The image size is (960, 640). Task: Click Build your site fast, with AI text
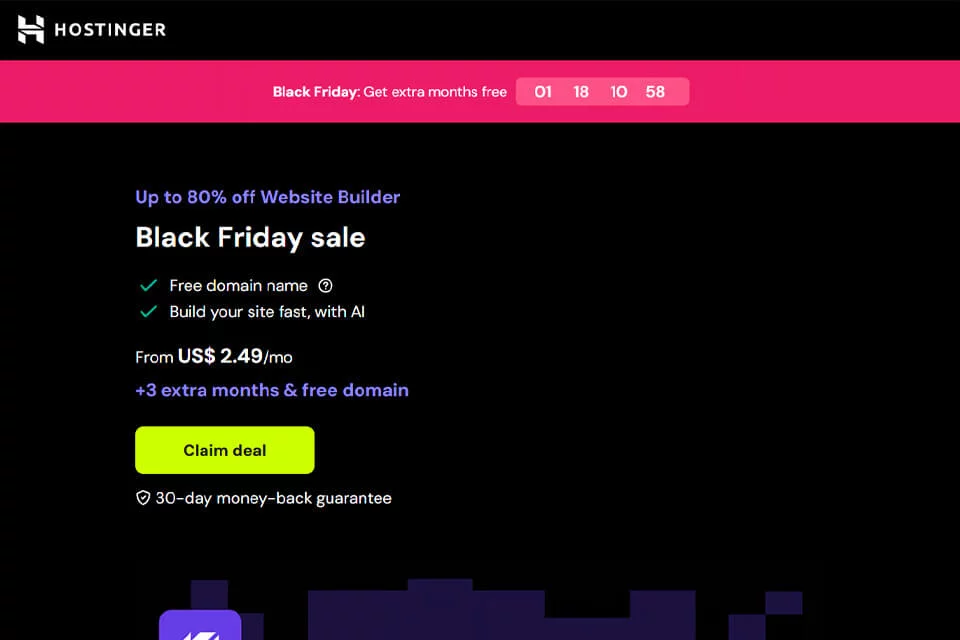click(x=267, y=312)
